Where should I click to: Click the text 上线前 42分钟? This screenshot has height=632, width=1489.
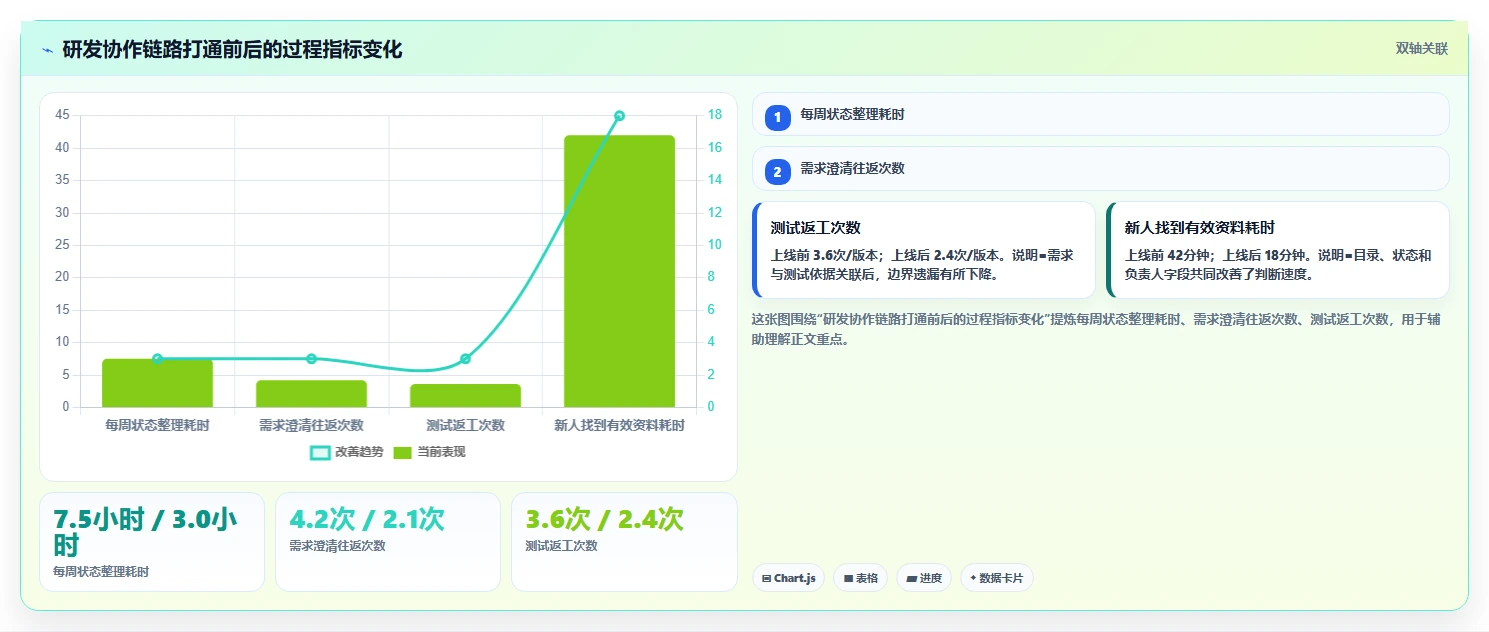[1165, 255]
